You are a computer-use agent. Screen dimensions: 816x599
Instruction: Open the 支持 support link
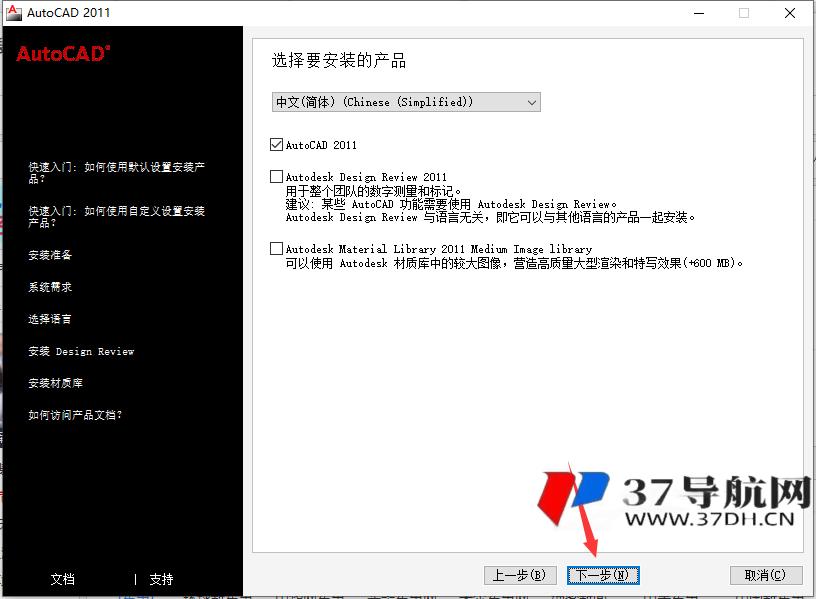coord(161,579)
